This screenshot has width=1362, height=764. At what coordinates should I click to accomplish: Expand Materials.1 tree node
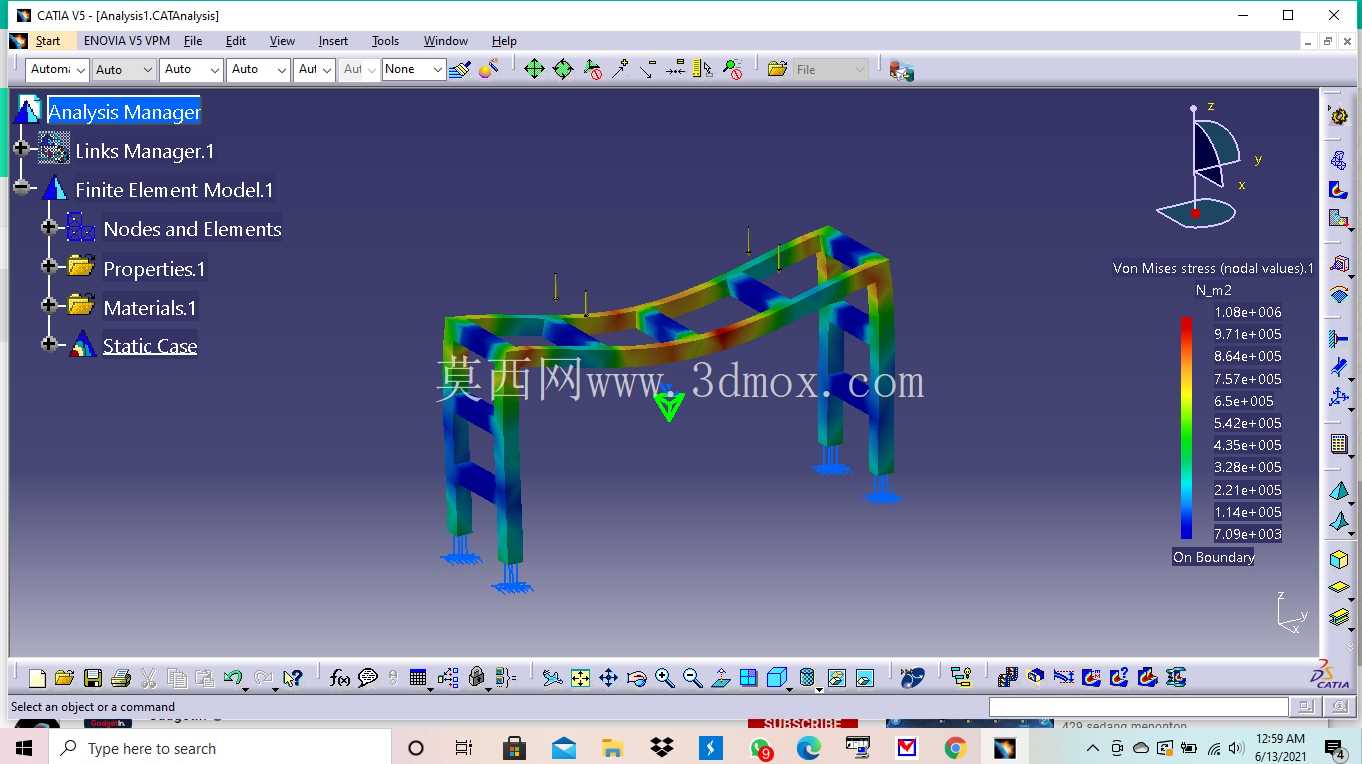tap(49, 305)
